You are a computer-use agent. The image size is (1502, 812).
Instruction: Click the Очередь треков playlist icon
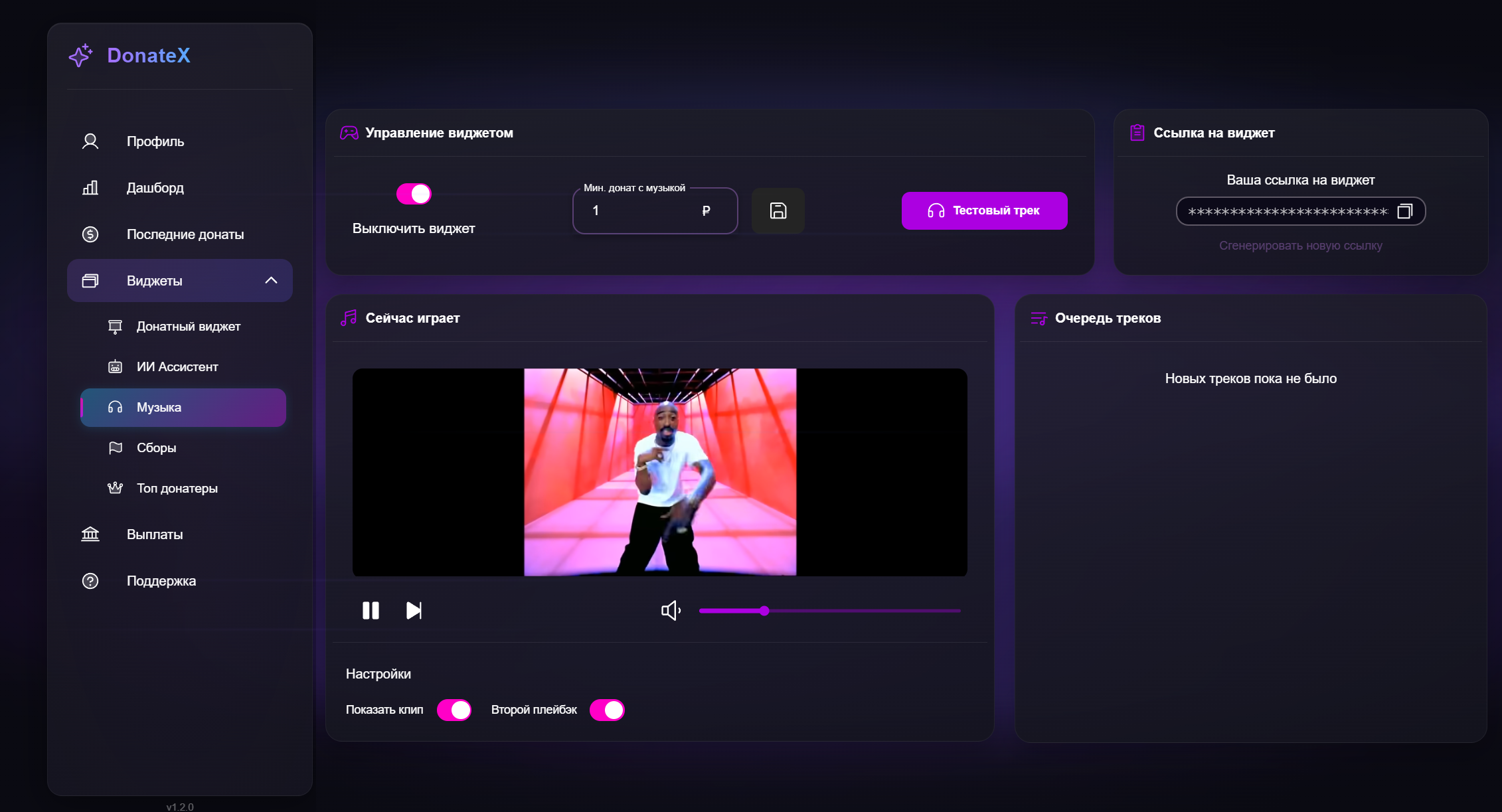1039,319
